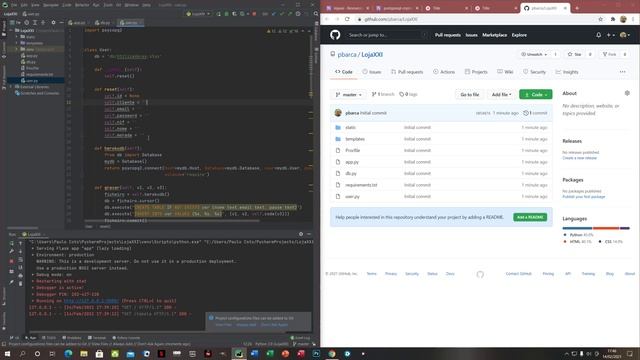640x360 pixels.
Task: Click the PyCharm taskbar icon
Action: pyautogui.click(x=239, y=354)
